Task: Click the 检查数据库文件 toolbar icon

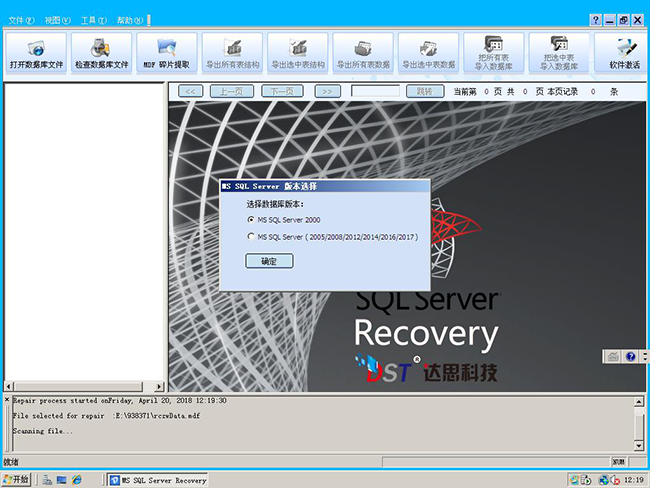Action: tap(102, 53)
